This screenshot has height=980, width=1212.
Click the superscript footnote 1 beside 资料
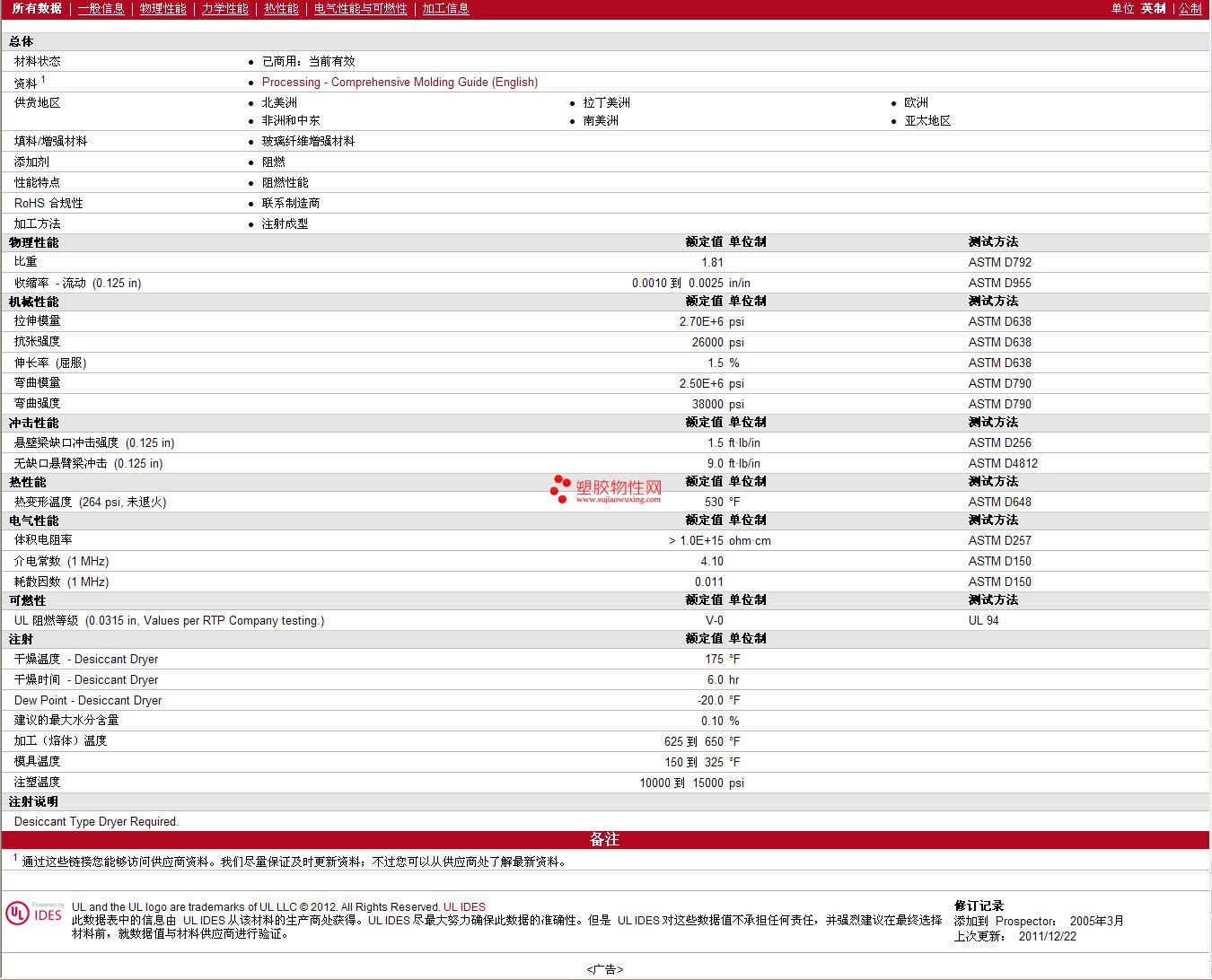pyautogui.click(x=43, y=79)
